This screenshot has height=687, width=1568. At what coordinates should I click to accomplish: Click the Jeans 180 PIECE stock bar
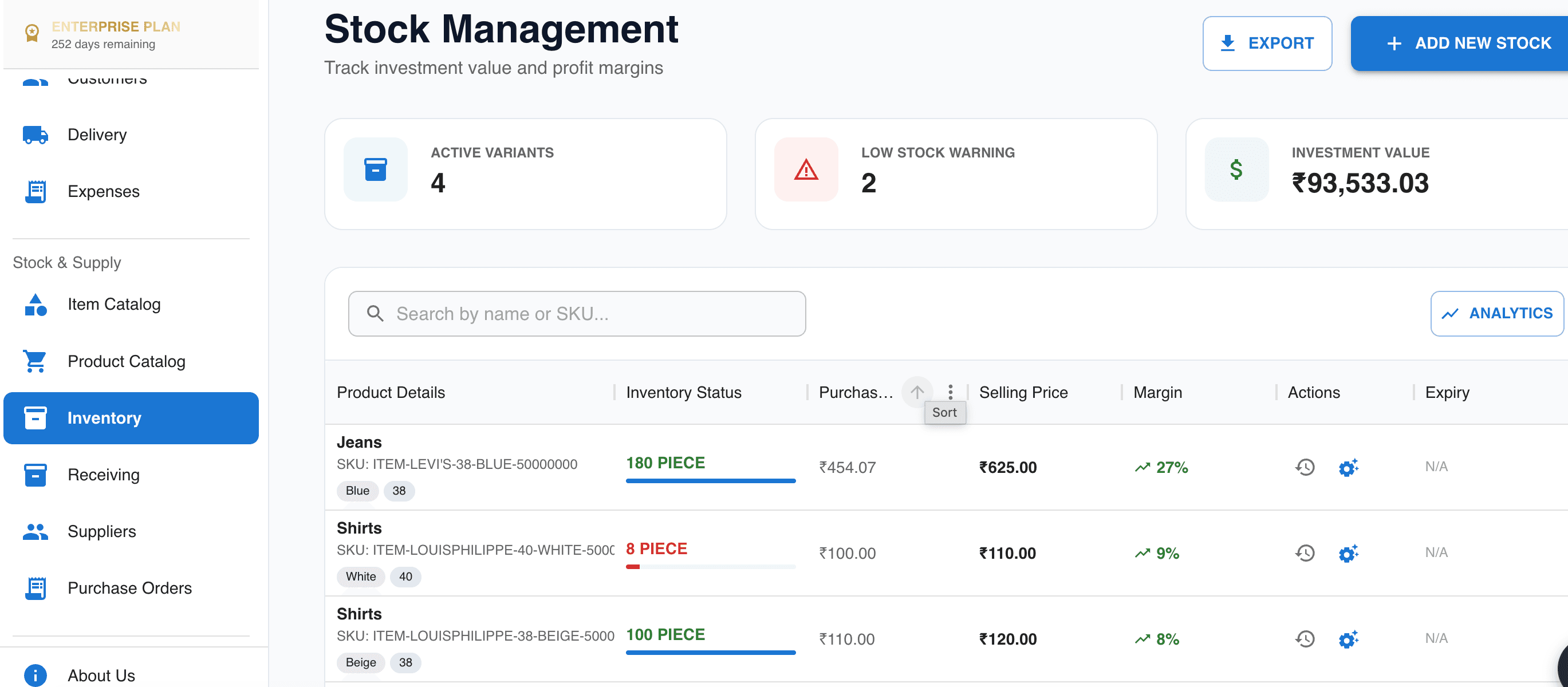pyautogui.click(x=710, y=481)
